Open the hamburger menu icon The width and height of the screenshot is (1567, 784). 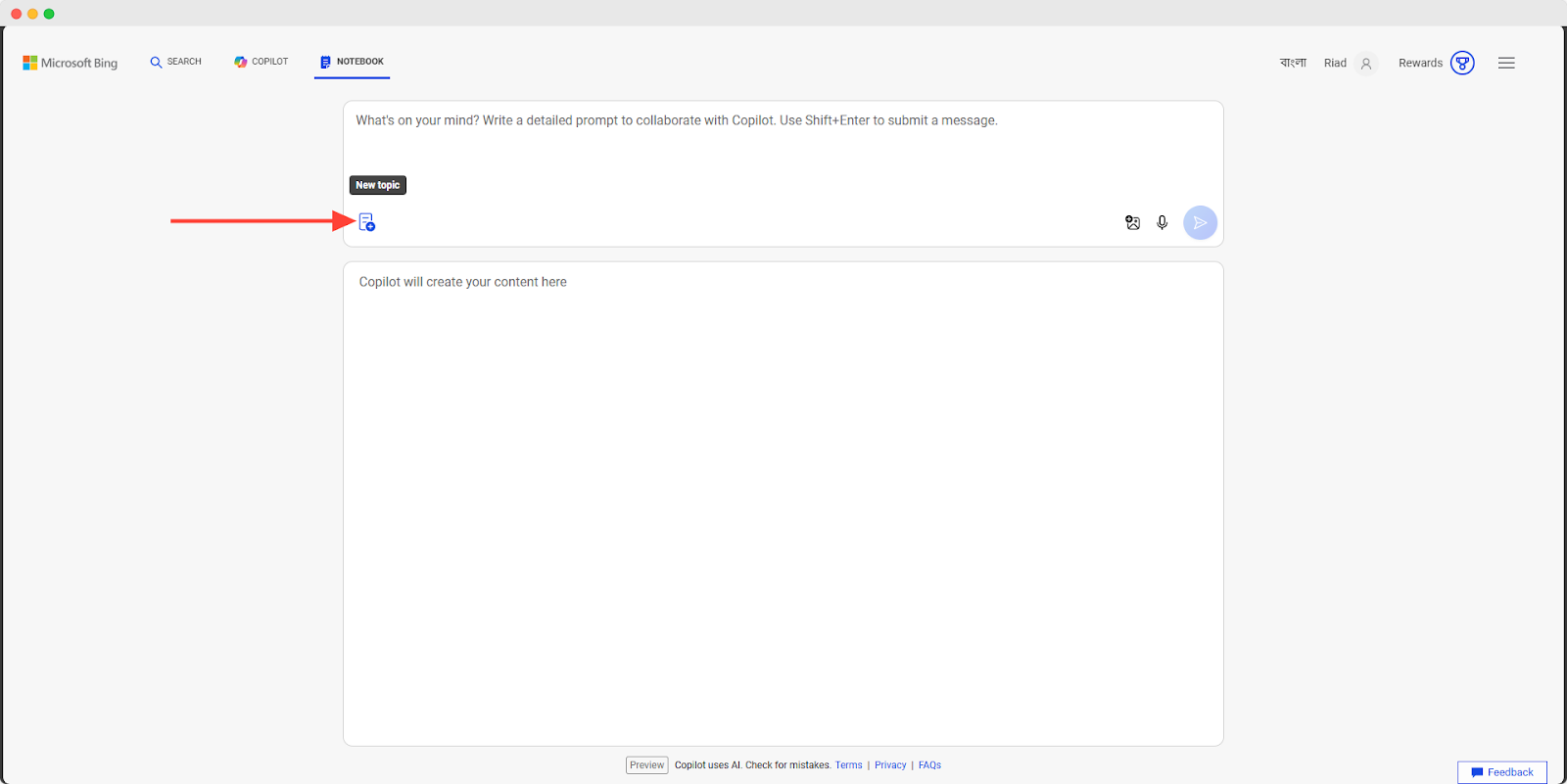coord(1506,63)
